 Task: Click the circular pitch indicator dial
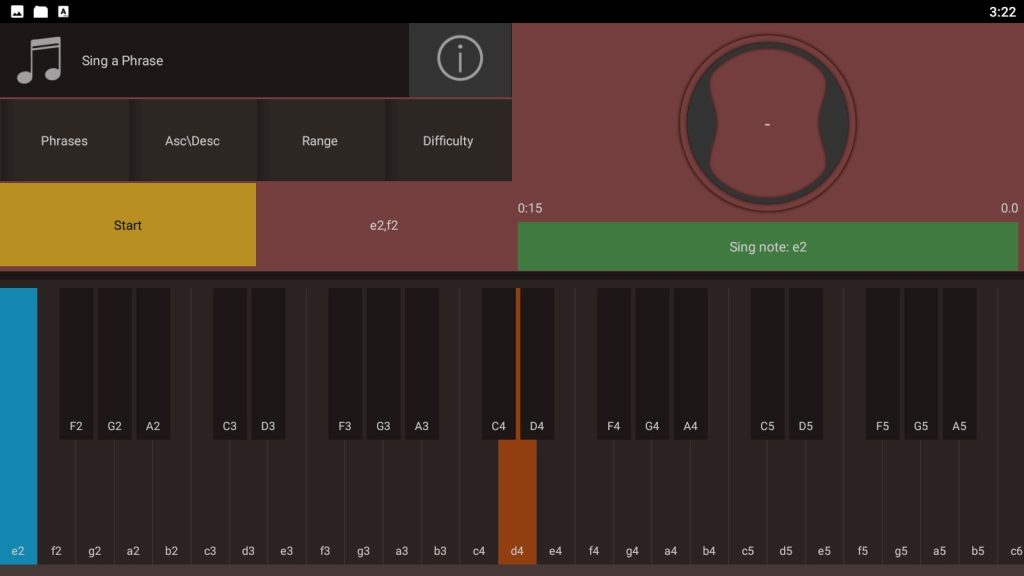pyautogui.click(x=767, y=123)
